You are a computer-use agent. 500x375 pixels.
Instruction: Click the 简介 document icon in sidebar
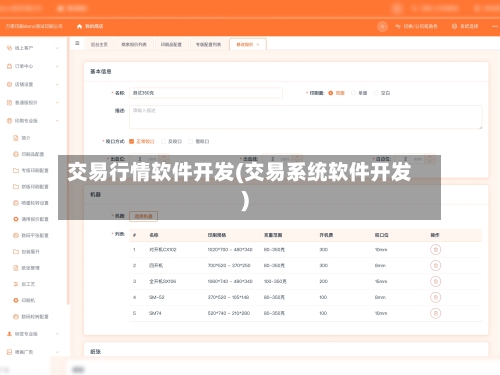pos(16,138)
